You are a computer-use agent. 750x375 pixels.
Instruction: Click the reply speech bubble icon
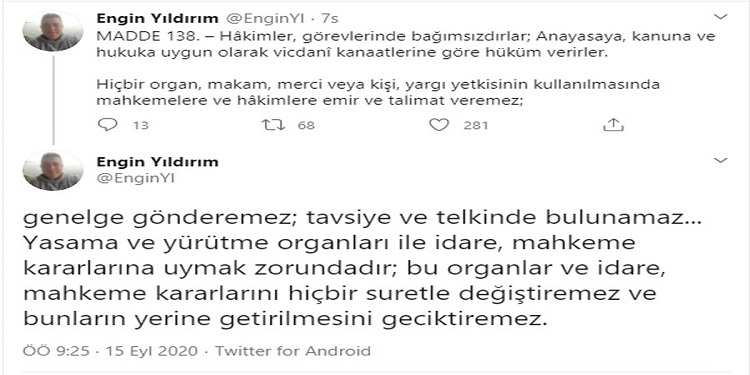click(x=107, y=125)
